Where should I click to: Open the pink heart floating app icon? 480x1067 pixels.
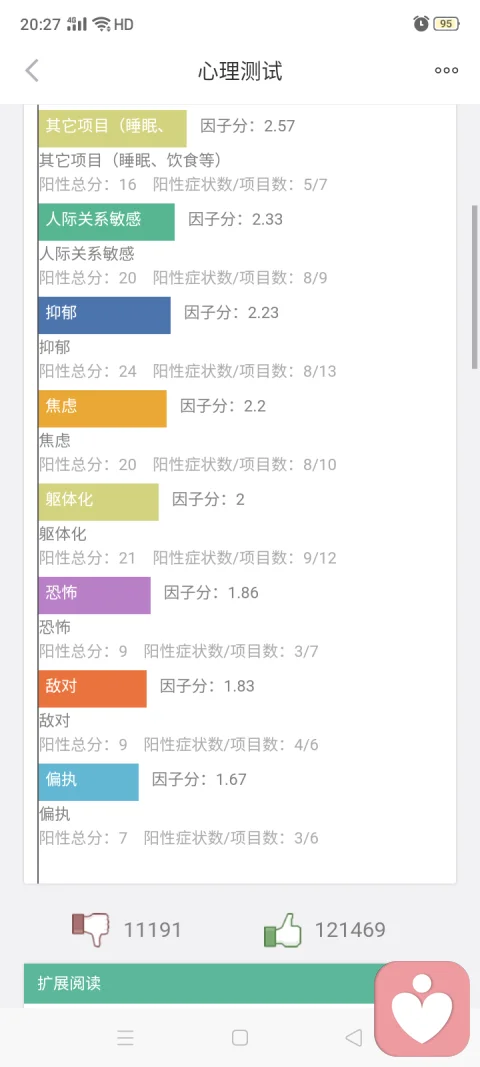click(422, 1008)
